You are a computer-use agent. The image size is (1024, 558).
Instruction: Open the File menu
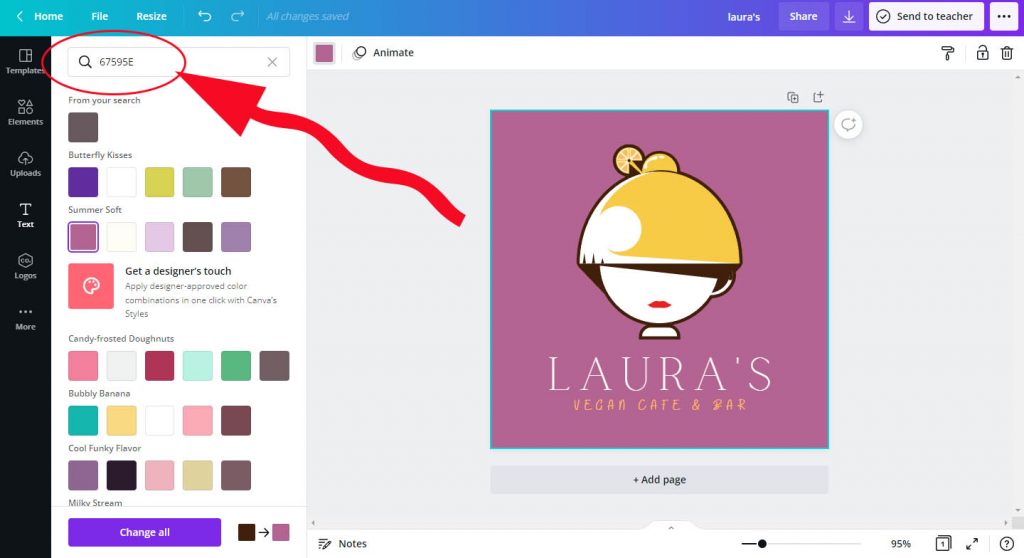(x=99, y=16)
